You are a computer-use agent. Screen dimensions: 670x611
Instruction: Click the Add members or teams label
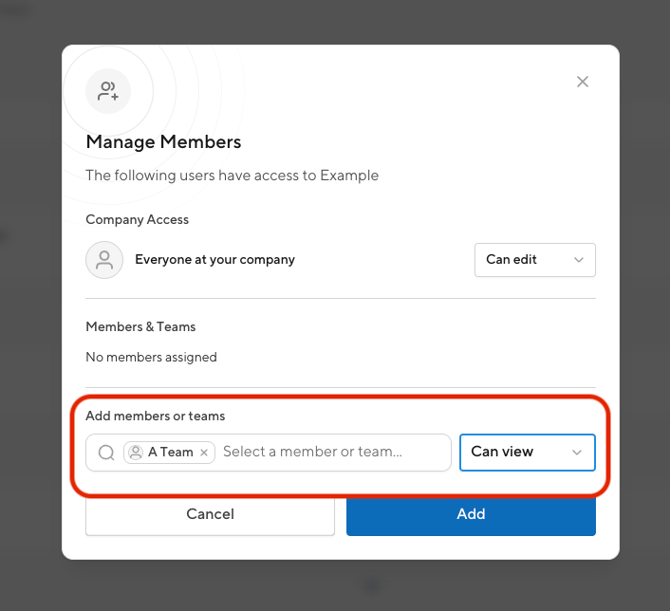pyautogui.click(x=155, y=416)
